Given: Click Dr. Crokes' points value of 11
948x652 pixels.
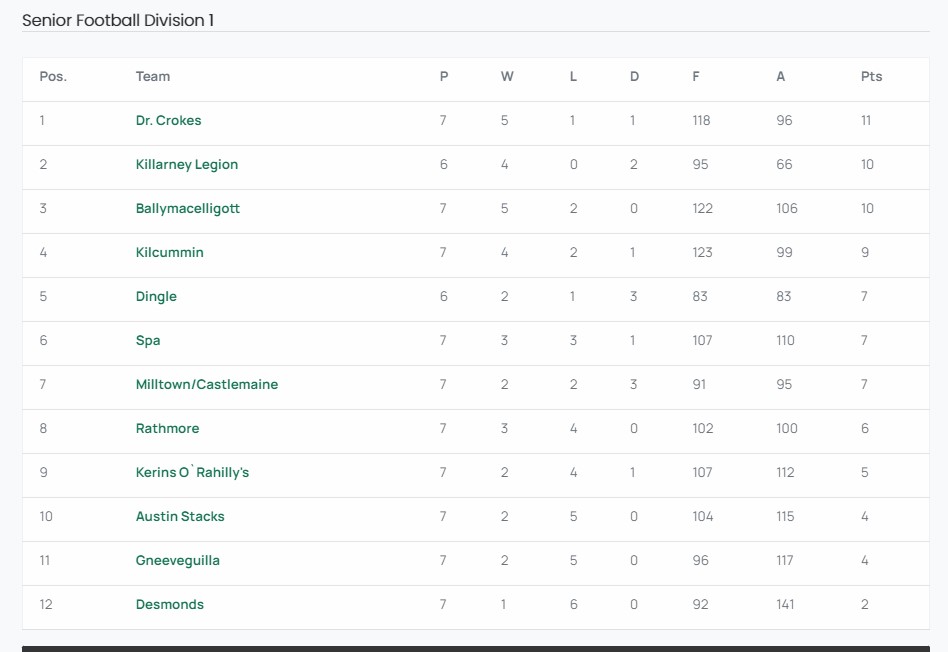Looking at the screenshot, I should (x=866, y=120).
